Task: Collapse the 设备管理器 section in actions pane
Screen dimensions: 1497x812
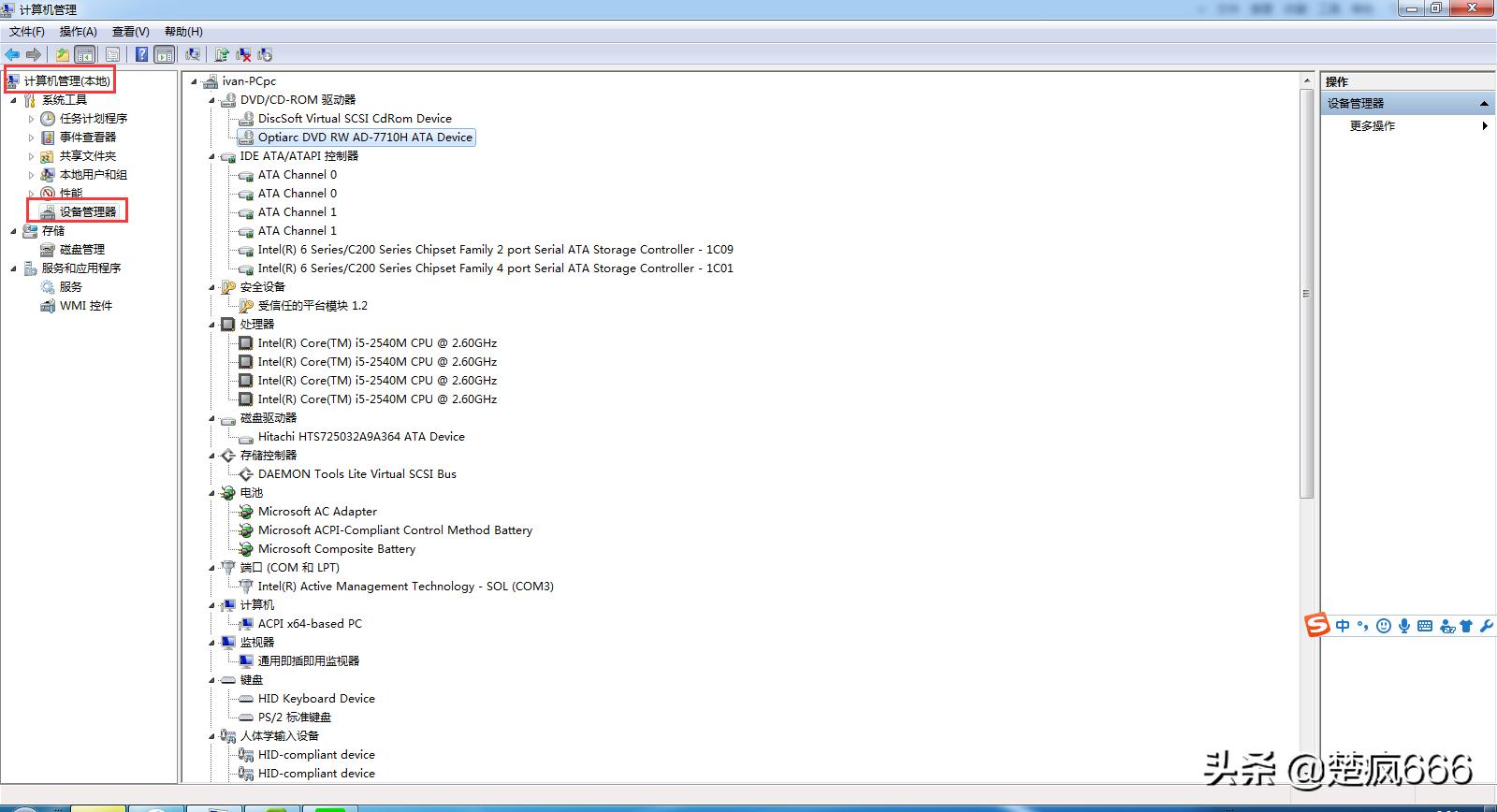Action: click(1484, 103)
